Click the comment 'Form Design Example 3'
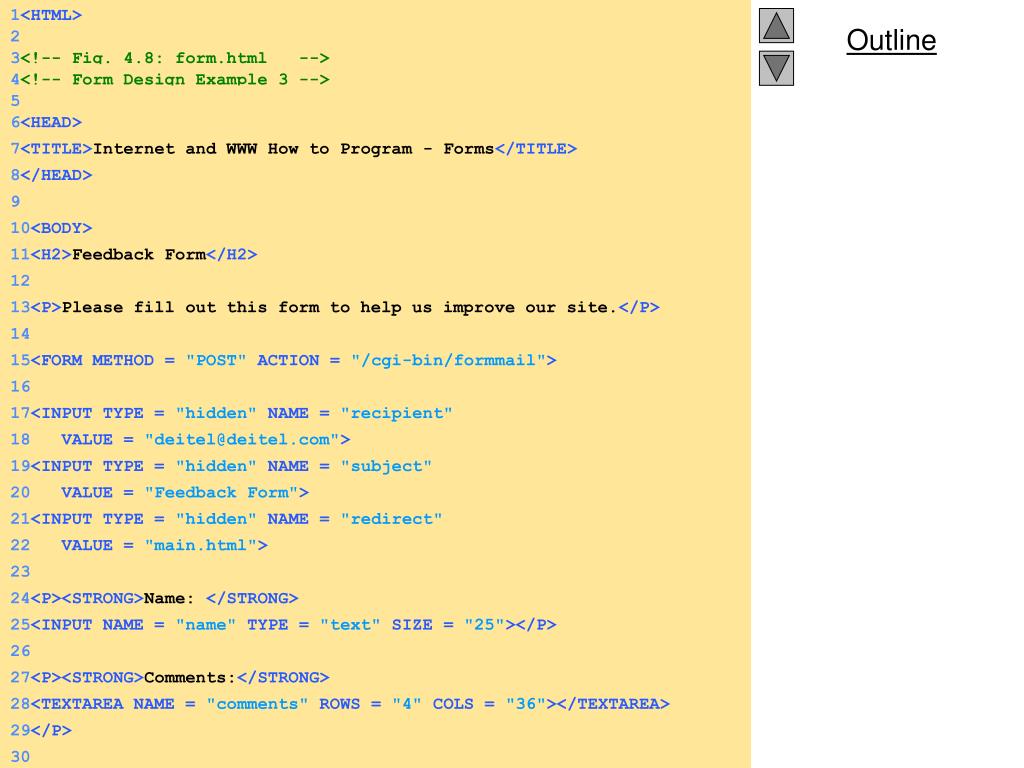 coord(180,80)
